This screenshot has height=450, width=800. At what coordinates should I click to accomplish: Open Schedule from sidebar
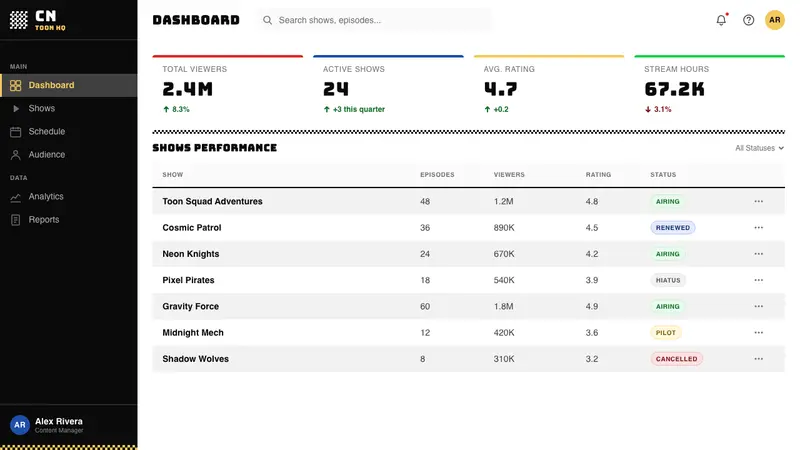point(68,132)
